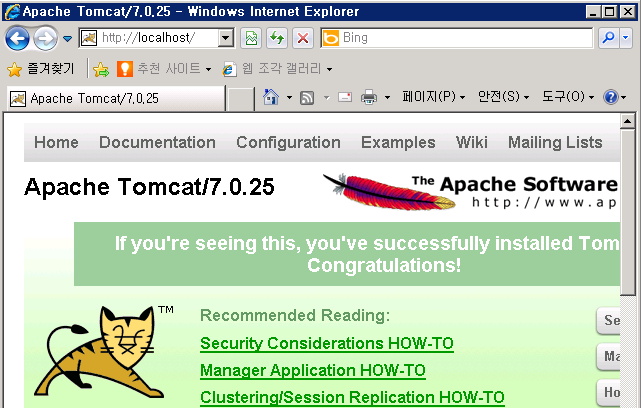Click the Read Mail envelope icon
Screen dimensions: 641x408
pos(345,97)
